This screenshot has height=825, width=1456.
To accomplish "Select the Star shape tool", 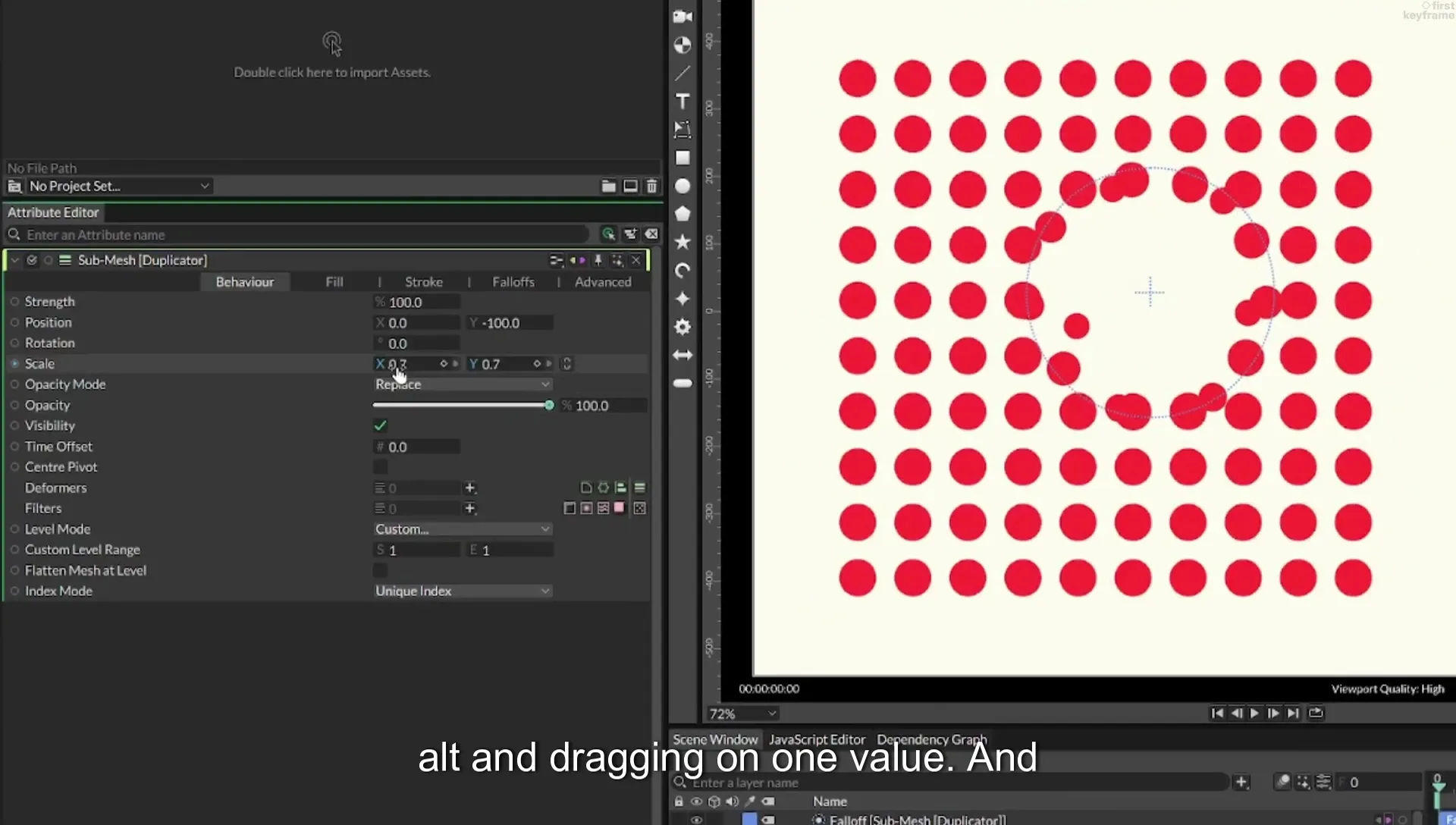I will (682, 242).
